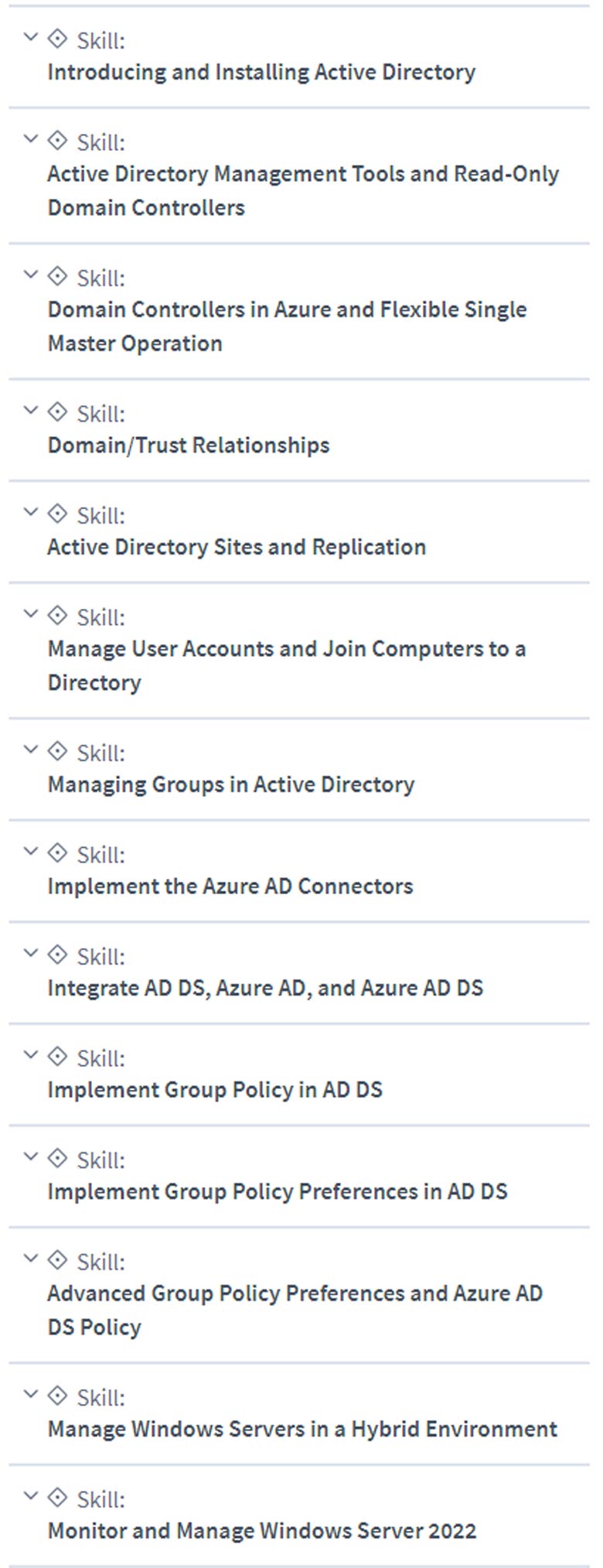Expand chevron for Manage User Accounts skill
Screen dimensions: 603x1568
point(31,613)
